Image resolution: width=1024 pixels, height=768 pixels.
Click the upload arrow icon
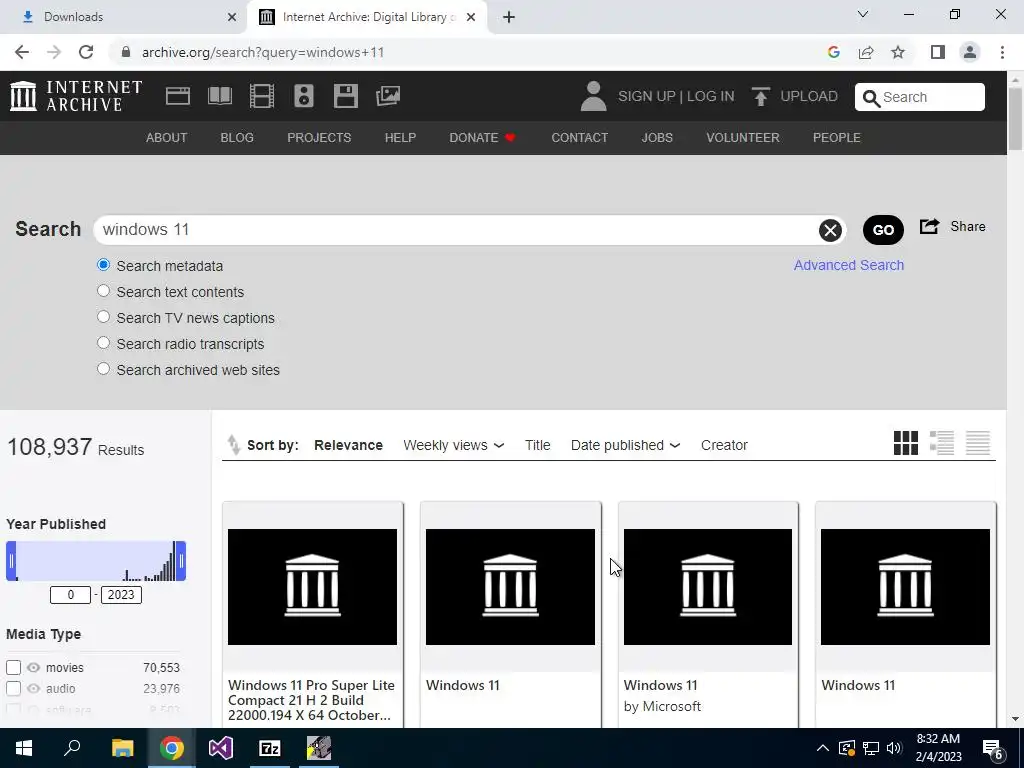[760, 97]
